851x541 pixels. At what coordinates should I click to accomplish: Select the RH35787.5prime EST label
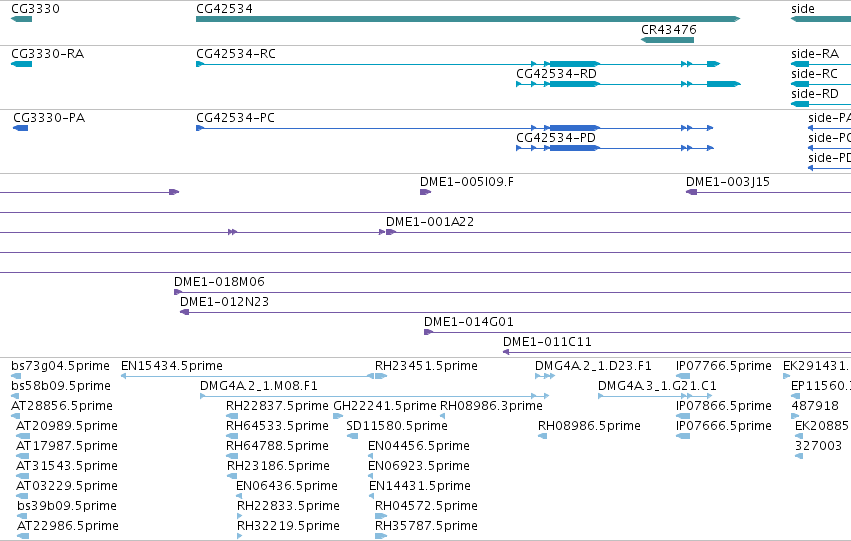coord(426,527)
